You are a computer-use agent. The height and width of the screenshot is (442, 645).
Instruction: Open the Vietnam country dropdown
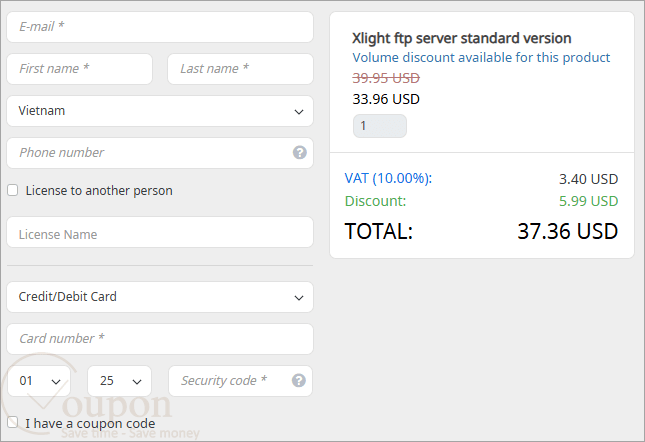pyautogui.click(x=160, y=111)
